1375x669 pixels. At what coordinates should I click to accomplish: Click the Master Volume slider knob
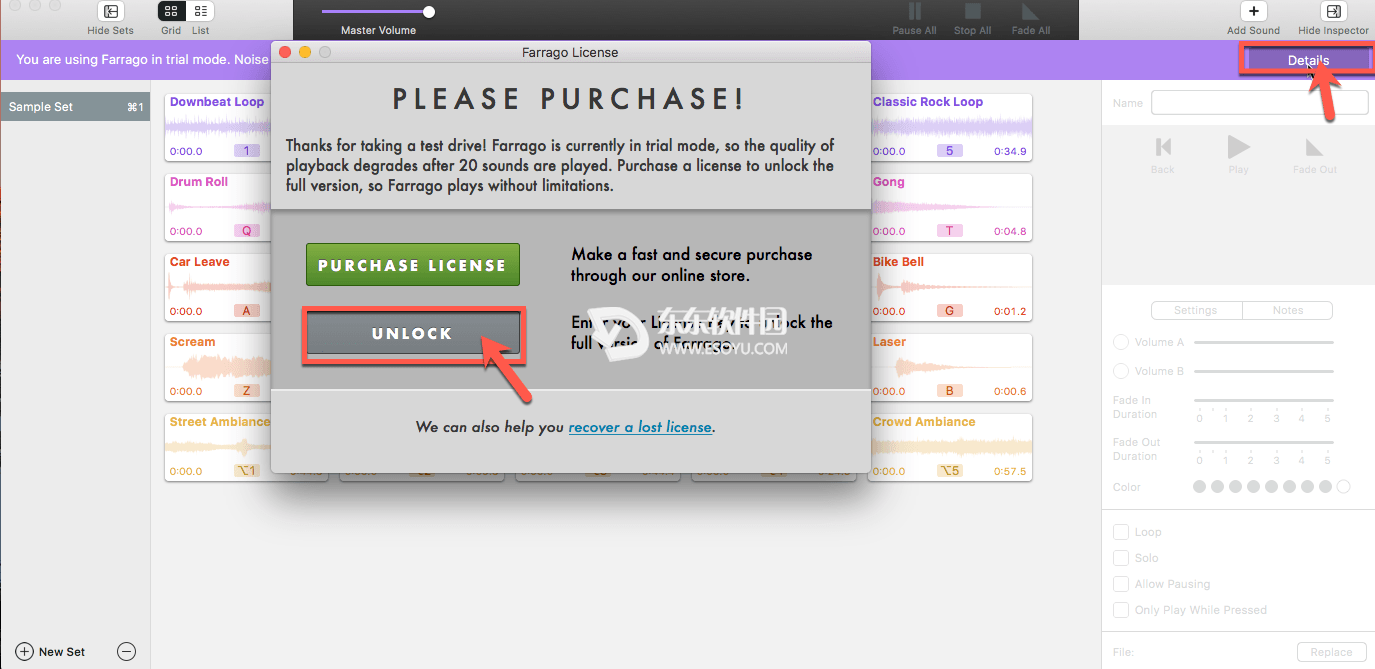tap(429, 12)
